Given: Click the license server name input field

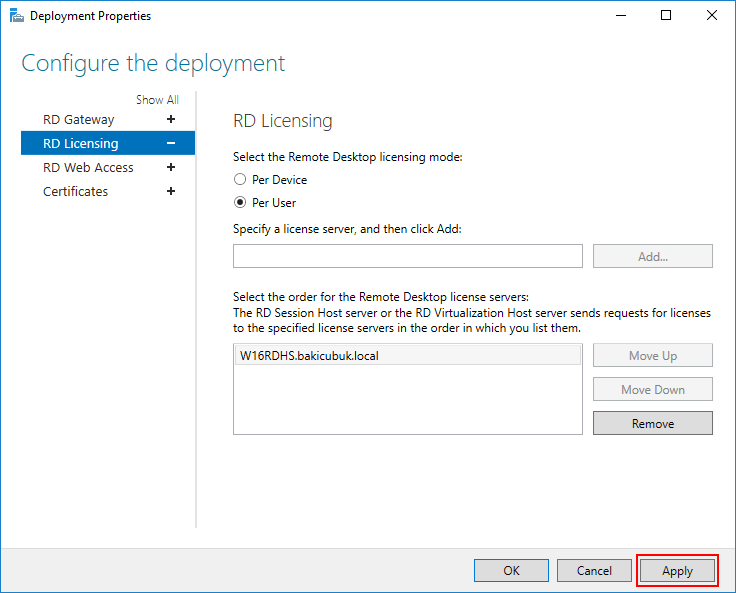Looking at the screenshot, I should point(407,256).
